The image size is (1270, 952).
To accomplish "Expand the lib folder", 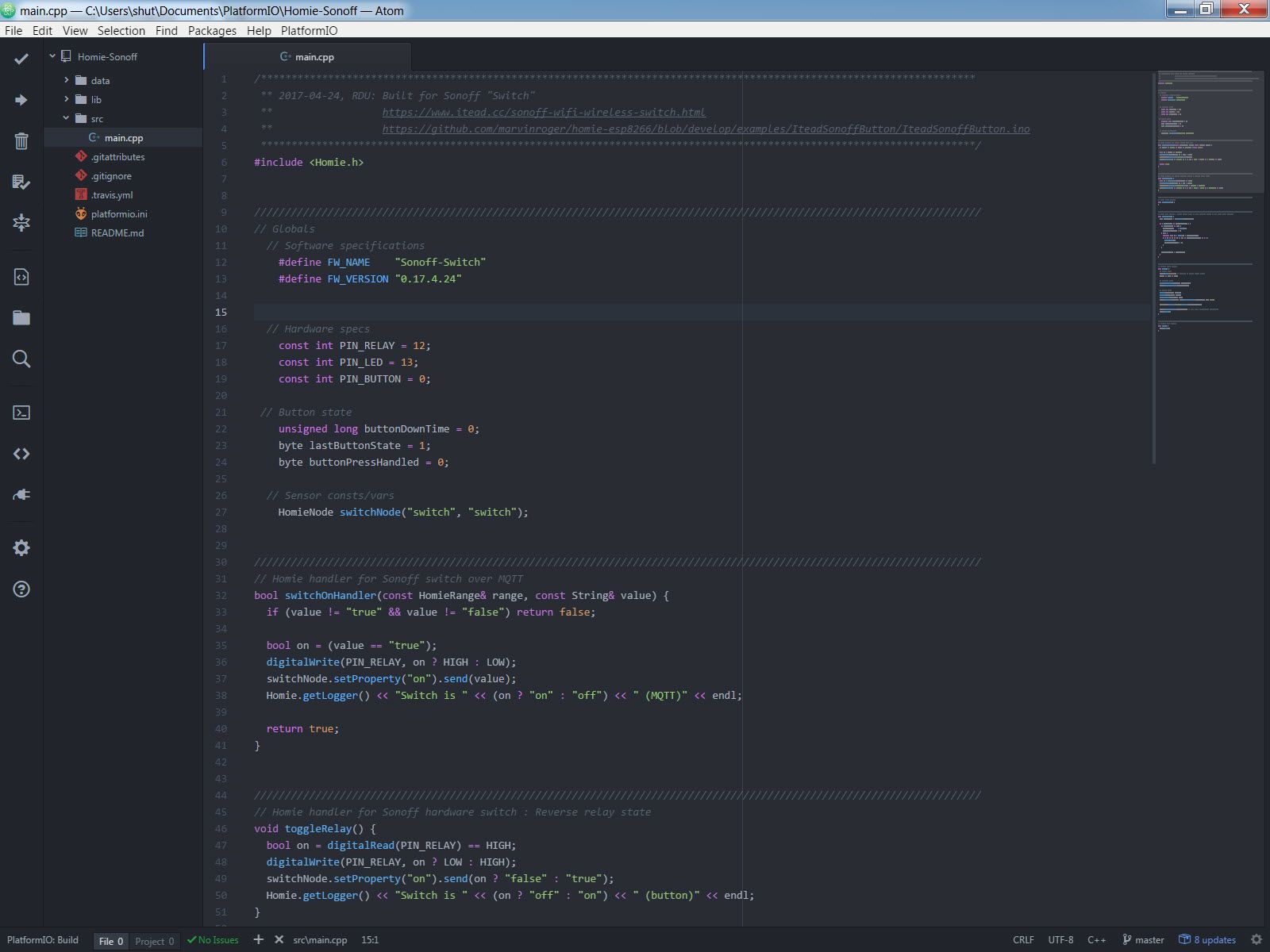I will (95, 100).
